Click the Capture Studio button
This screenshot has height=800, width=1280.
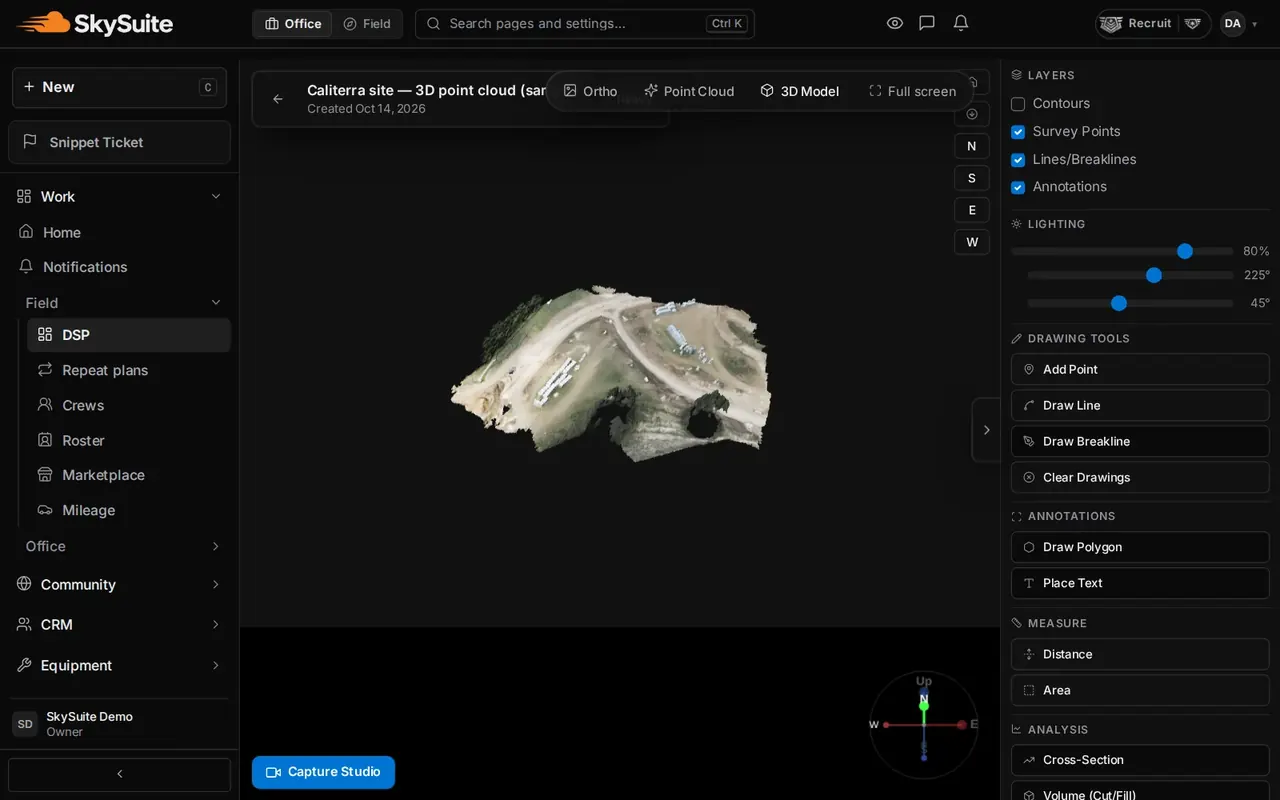pos(323,772)
